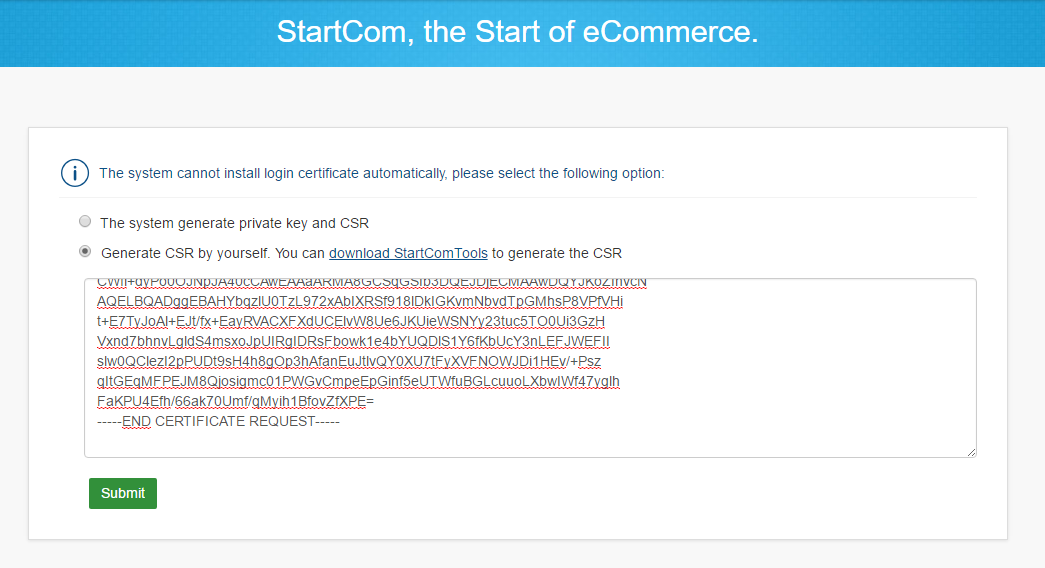The image size is (1045, 568).
Task: Open the 'download StartComTools' link
Action: (x=408, y=253)
